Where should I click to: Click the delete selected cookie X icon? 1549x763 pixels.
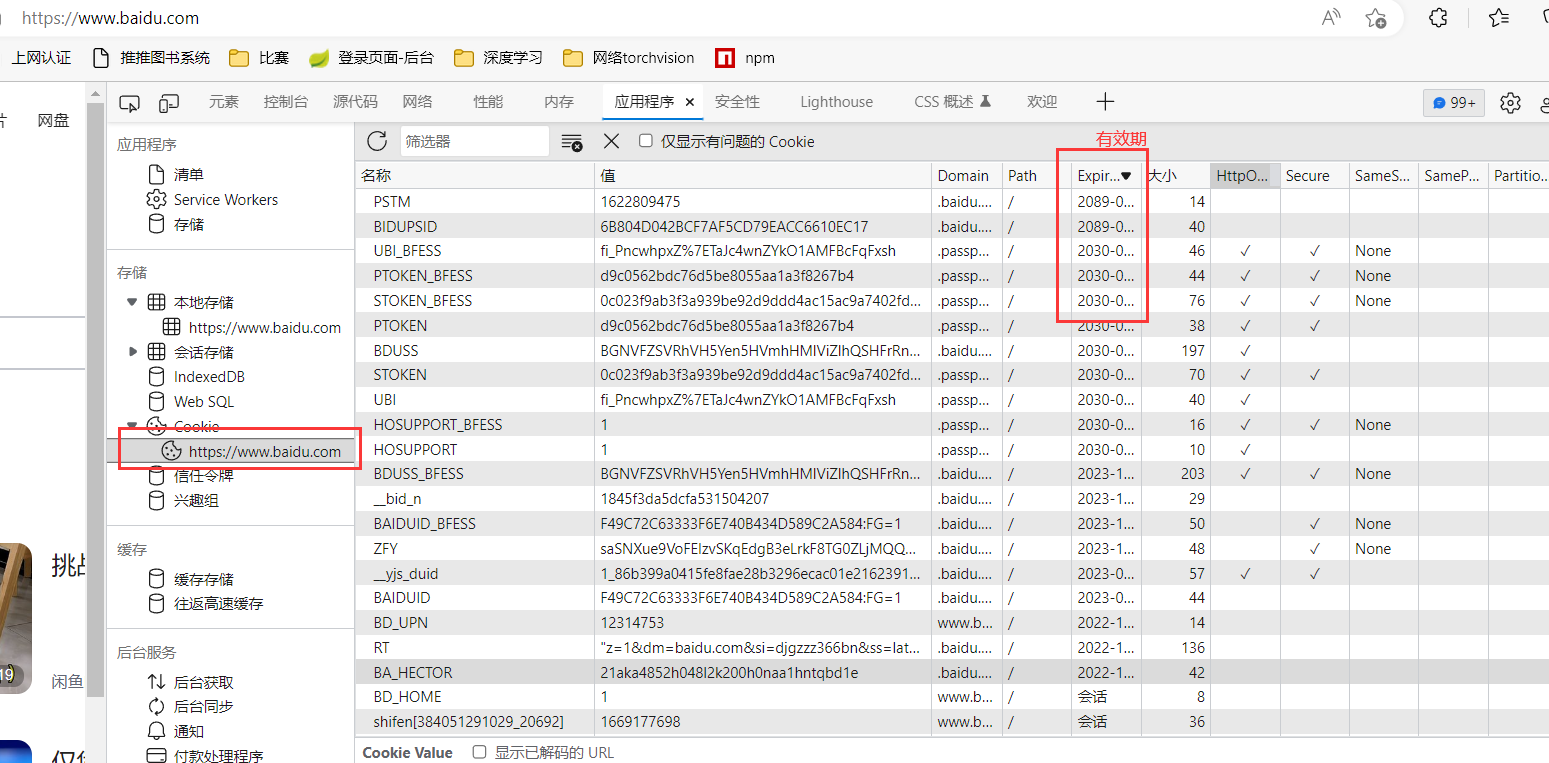tap(612, 141)
